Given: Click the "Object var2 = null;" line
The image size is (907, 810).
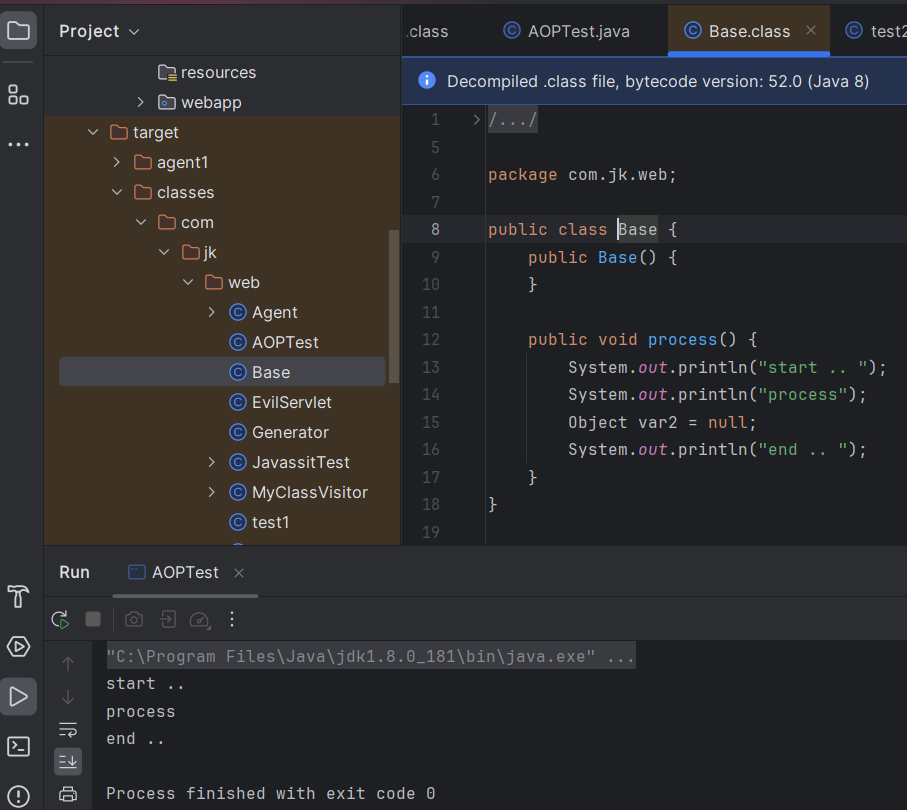Looking at the screenshot, I should 662,422.
